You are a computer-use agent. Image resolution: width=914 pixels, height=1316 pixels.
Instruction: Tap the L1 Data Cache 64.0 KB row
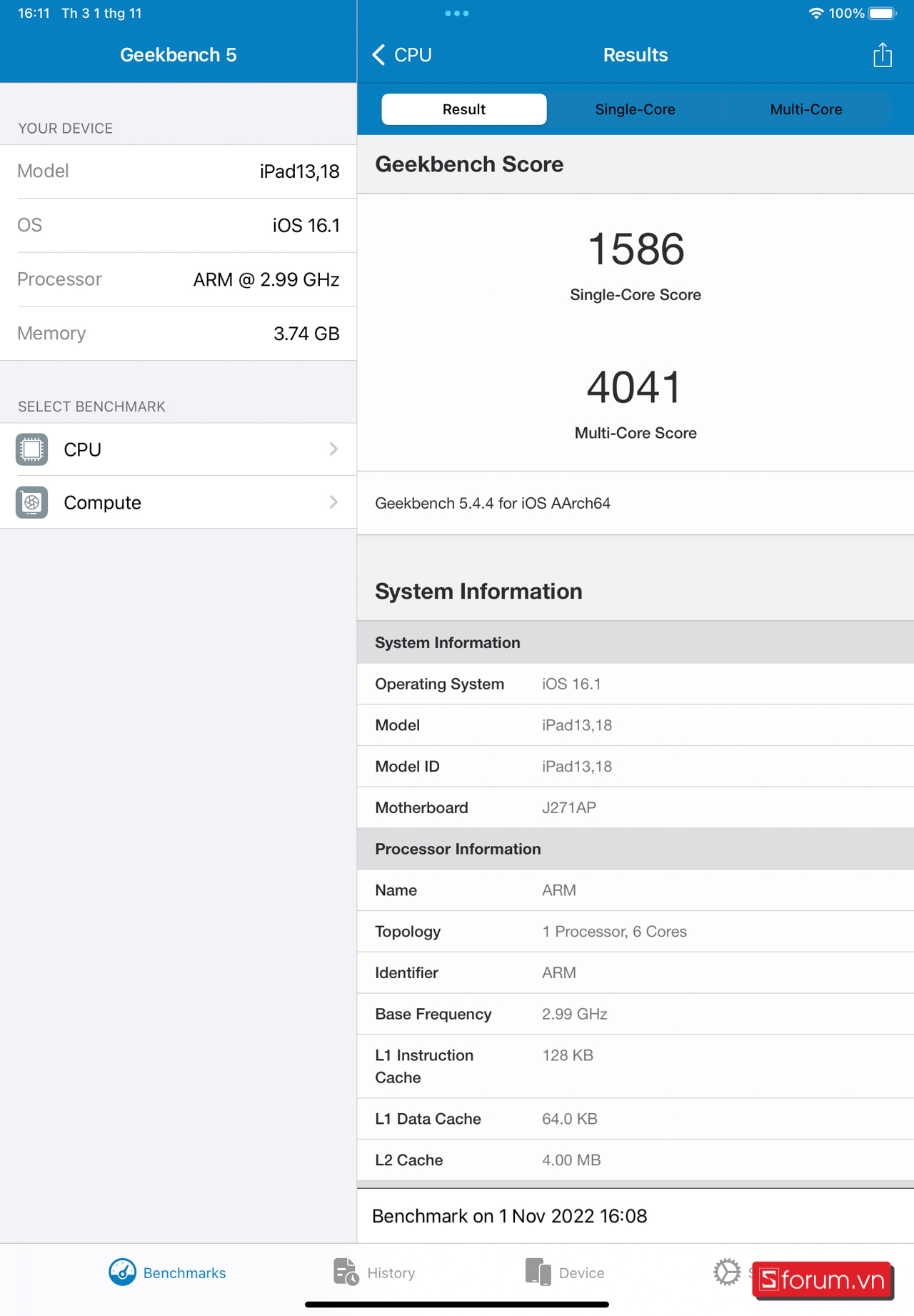[636, 1119]
